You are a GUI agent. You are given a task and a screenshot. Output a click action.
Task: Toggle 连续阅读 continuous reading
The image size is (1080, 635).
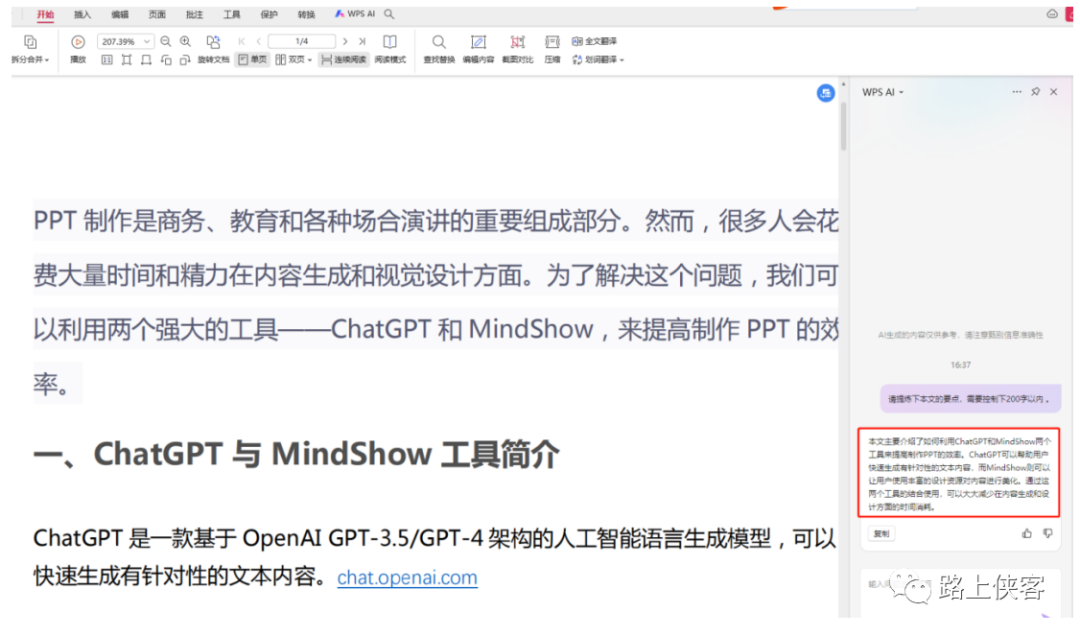tap(344, 60)
